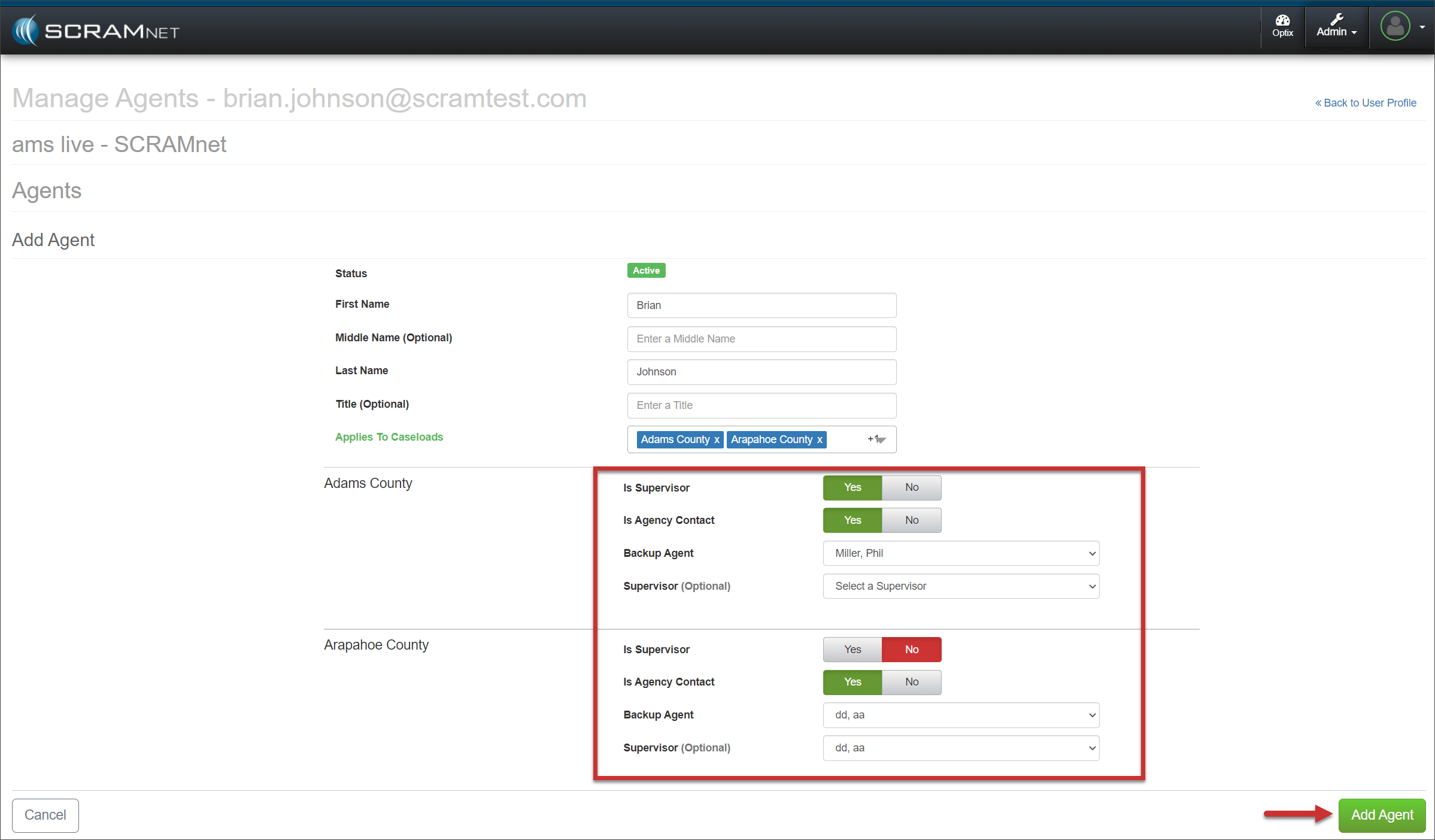Image resolution: width=1435 pixels, height=840 pixels.
Task: Click the green Active status badge
Action: (x=646, y=271)
